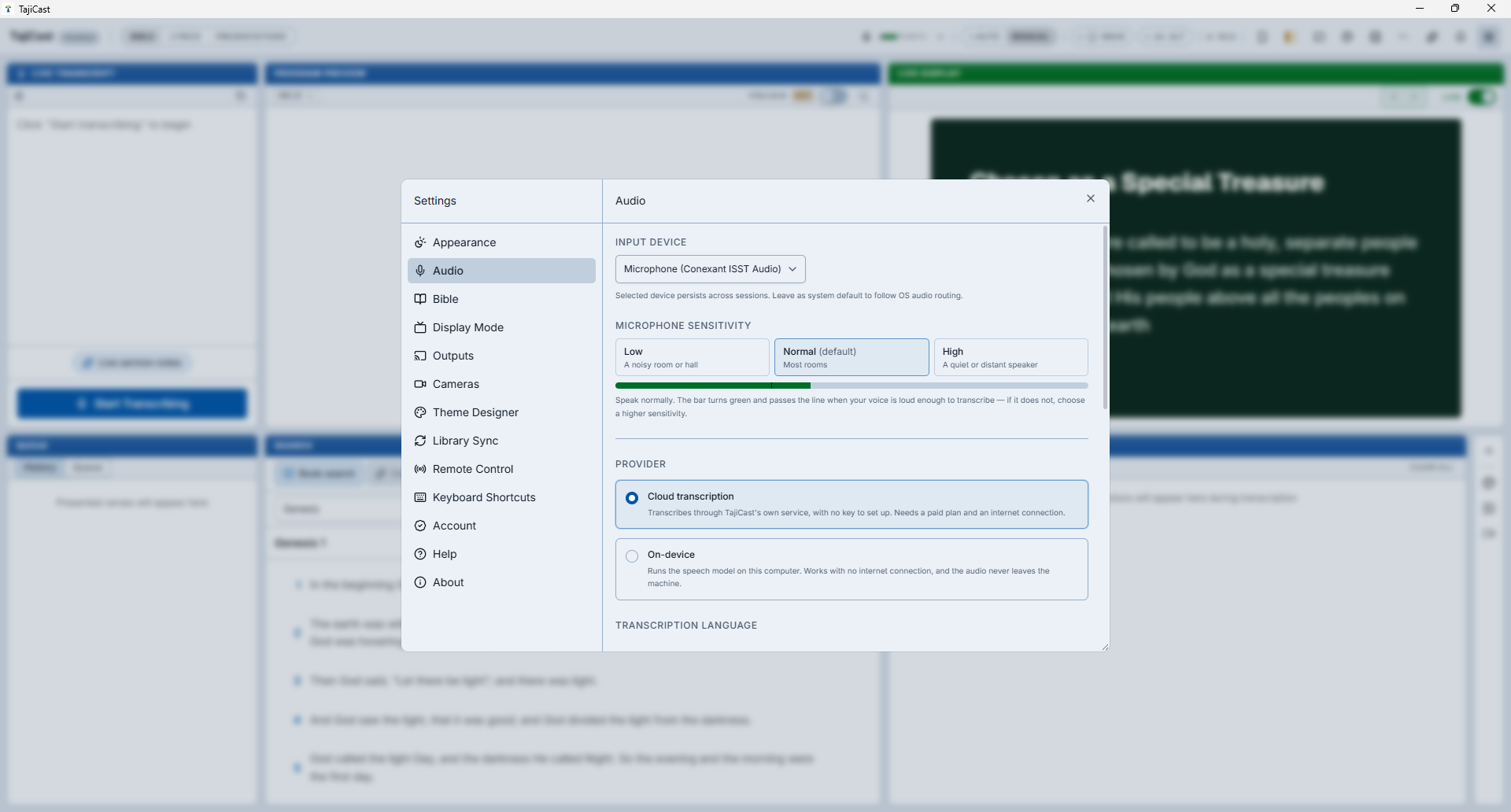The width and height of the screenshot is (1511, 812).
Task: Click the broadcast icon beside Remote Control
Action: 420,469
